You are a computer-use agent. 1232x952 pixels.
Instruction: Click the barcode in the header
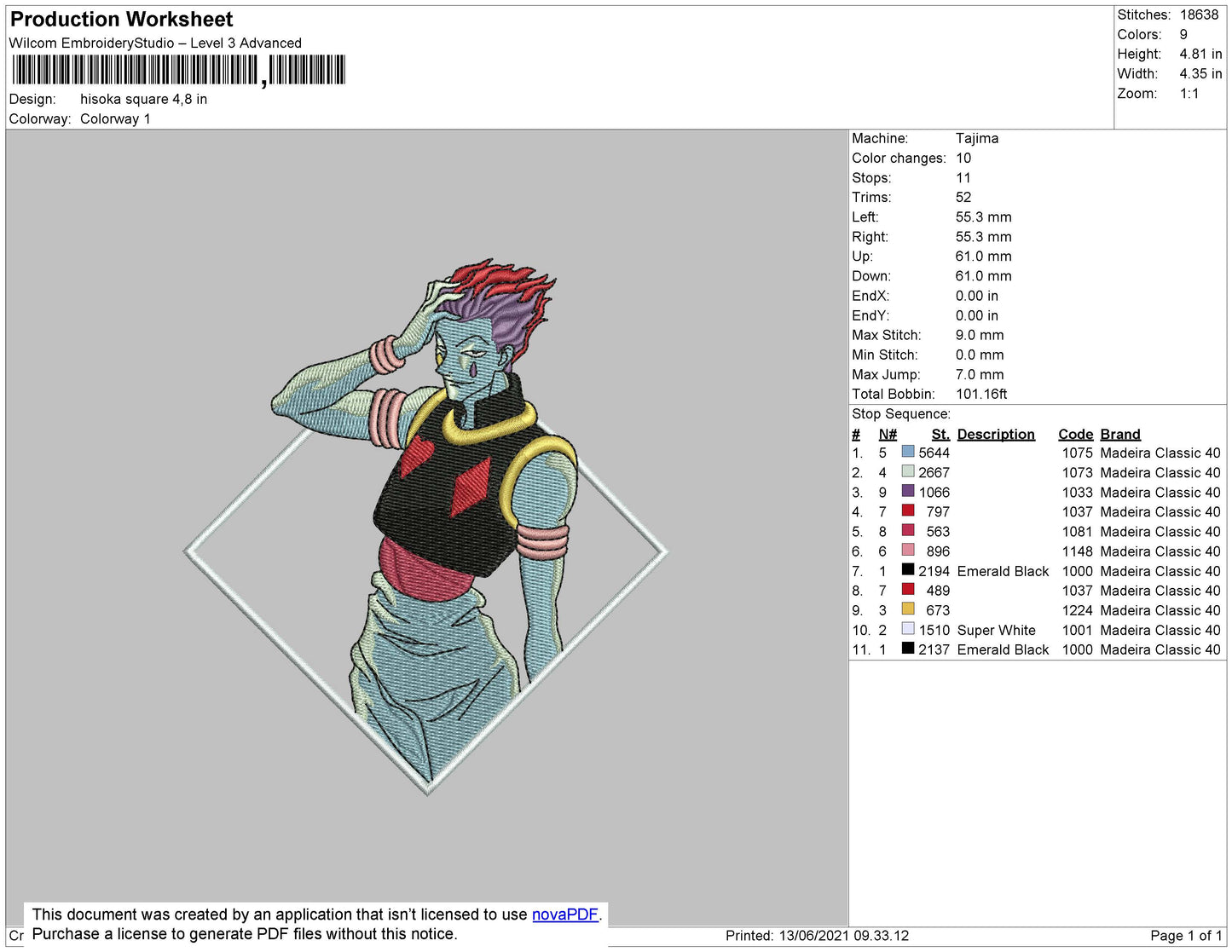[x=179, y=70]
